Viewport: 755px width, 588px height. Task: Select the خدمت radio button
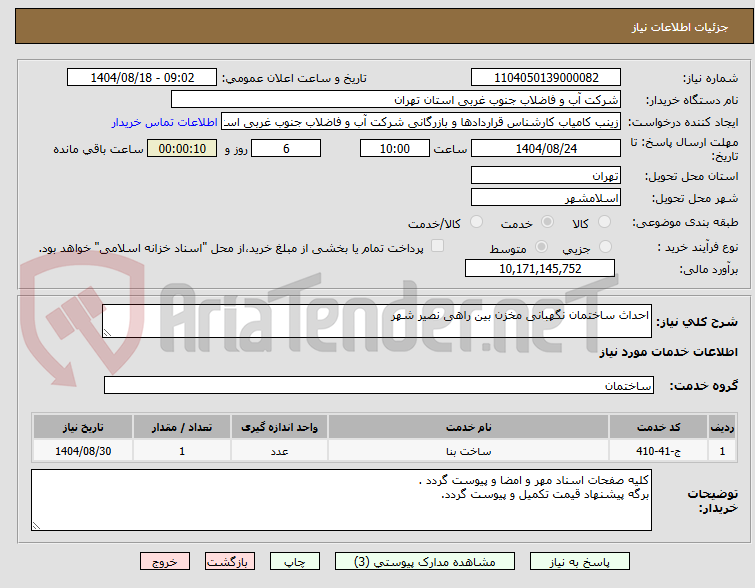[x=547, y=222]
